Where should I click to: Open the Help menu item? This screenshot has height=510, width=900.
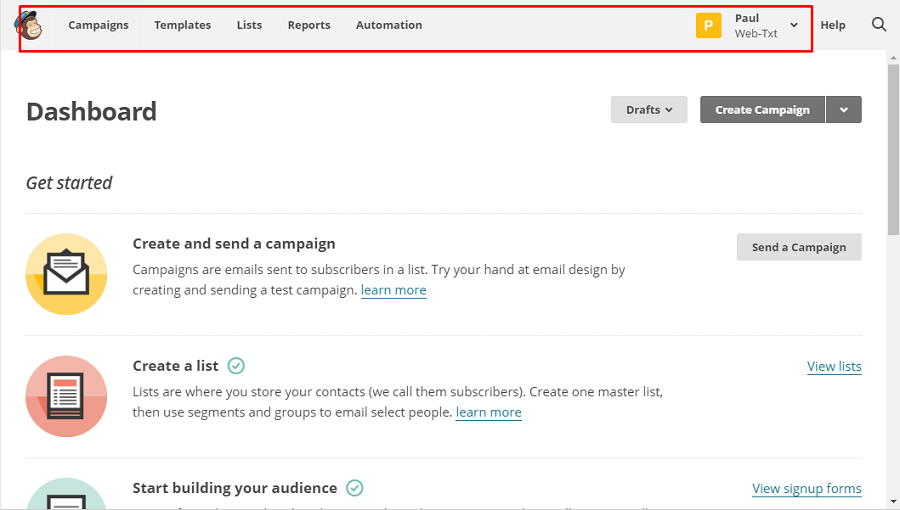(832, 25)
